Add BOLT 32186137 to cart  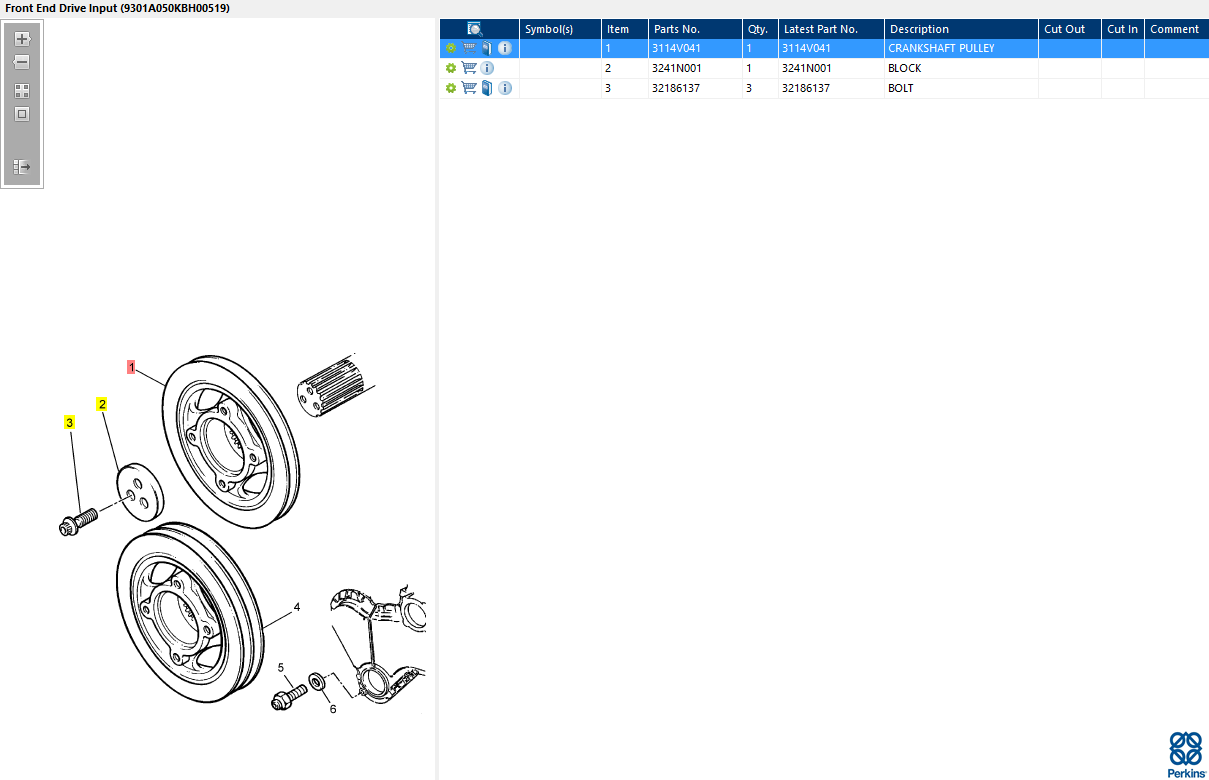tap(468, 88)
